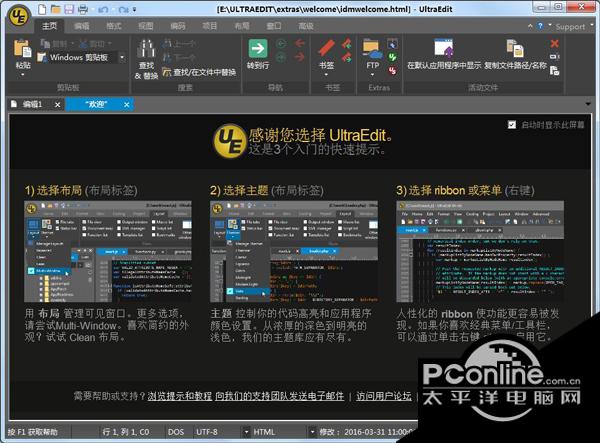
Task: Launch red UltraSentry icon in Extras
Action: pos(392,71)
